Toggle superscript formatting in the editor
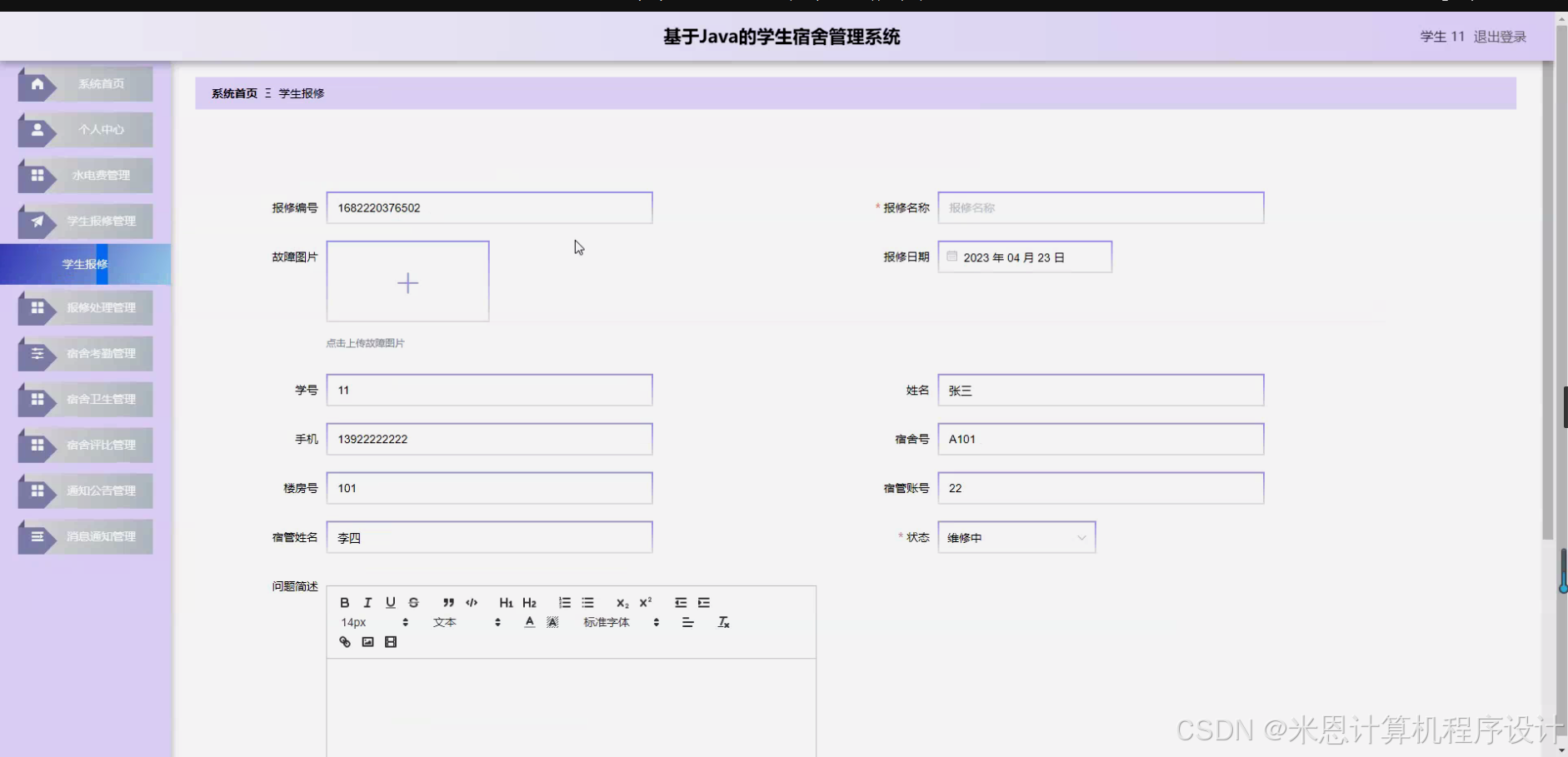Viewport: 1568px width, 757px height. click(646, 602)
